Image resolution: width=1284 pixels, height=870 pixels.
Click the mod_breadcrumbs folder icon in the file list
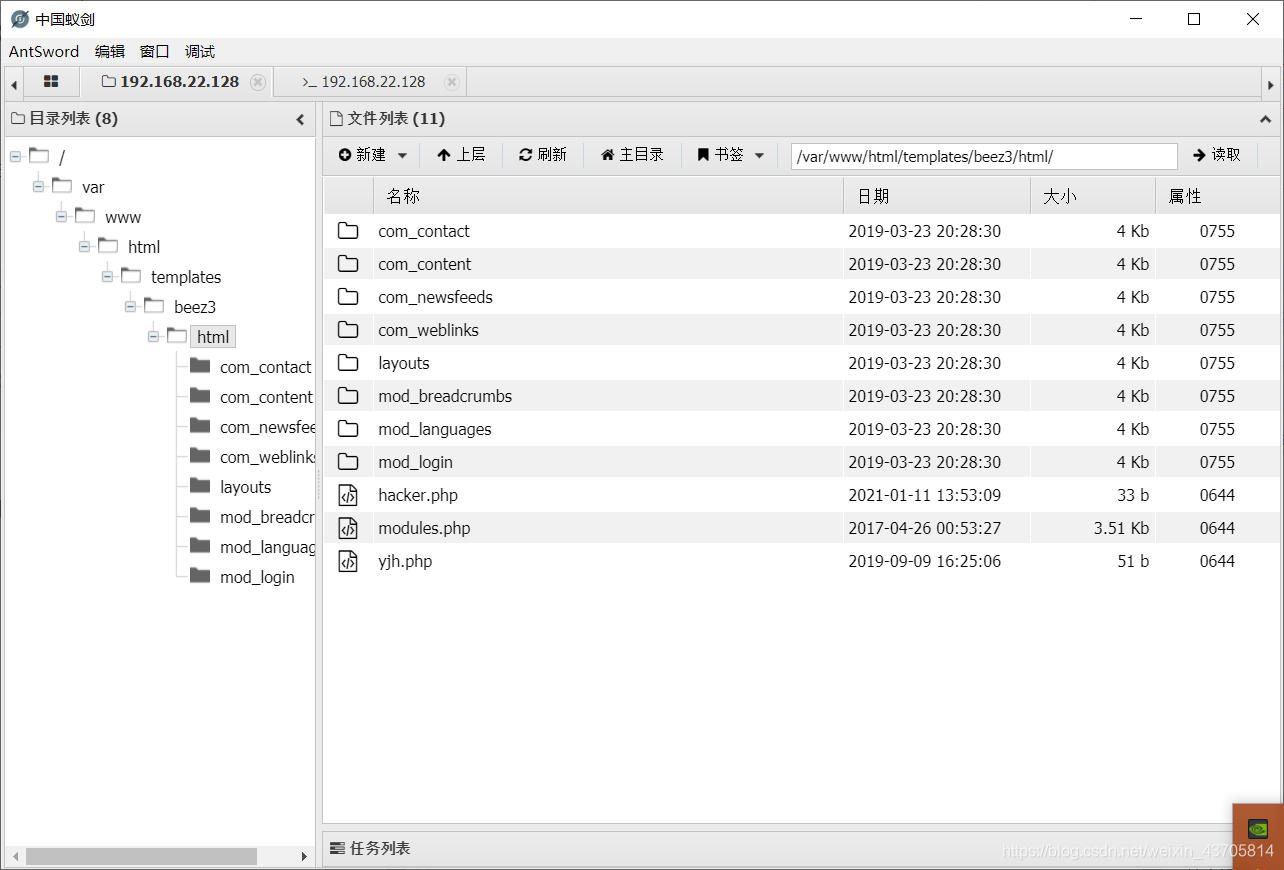point(348,396)
